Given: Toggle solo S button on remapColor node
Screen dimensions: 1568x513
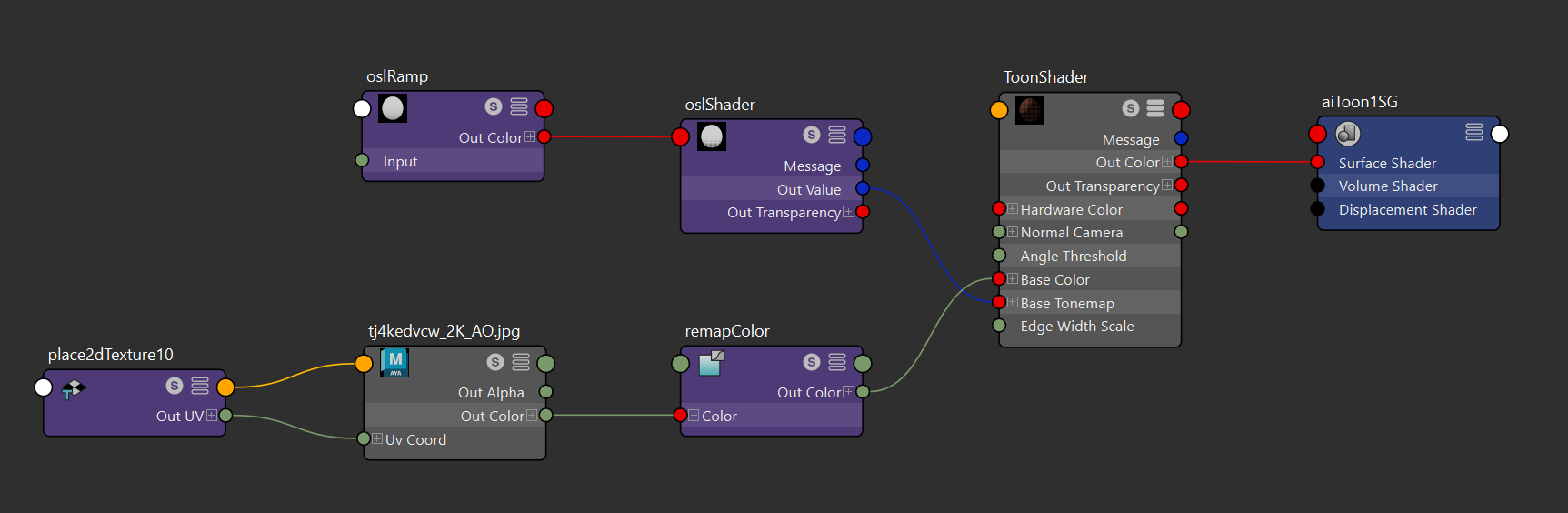Looking at the screenshot, I should pyautogui.click(x=812, y=362).
